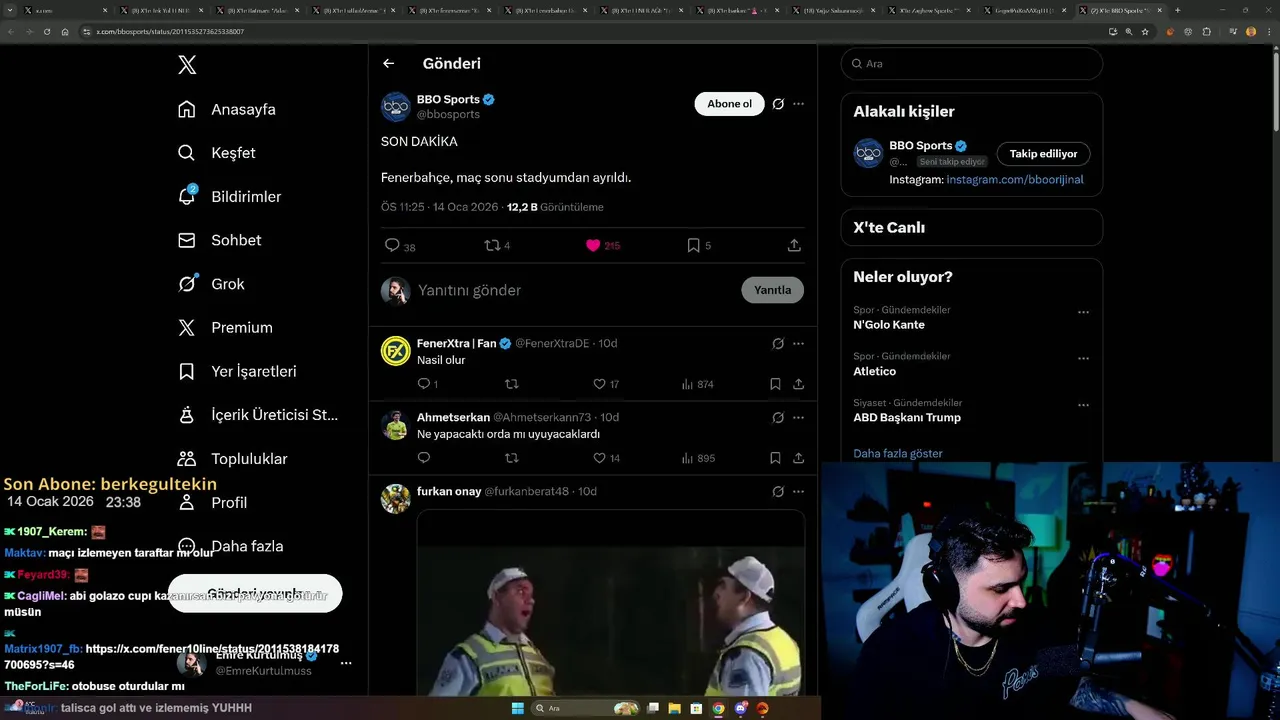Click share icon on main post
Screen dimensions: 1280x720
click(794, 245)
